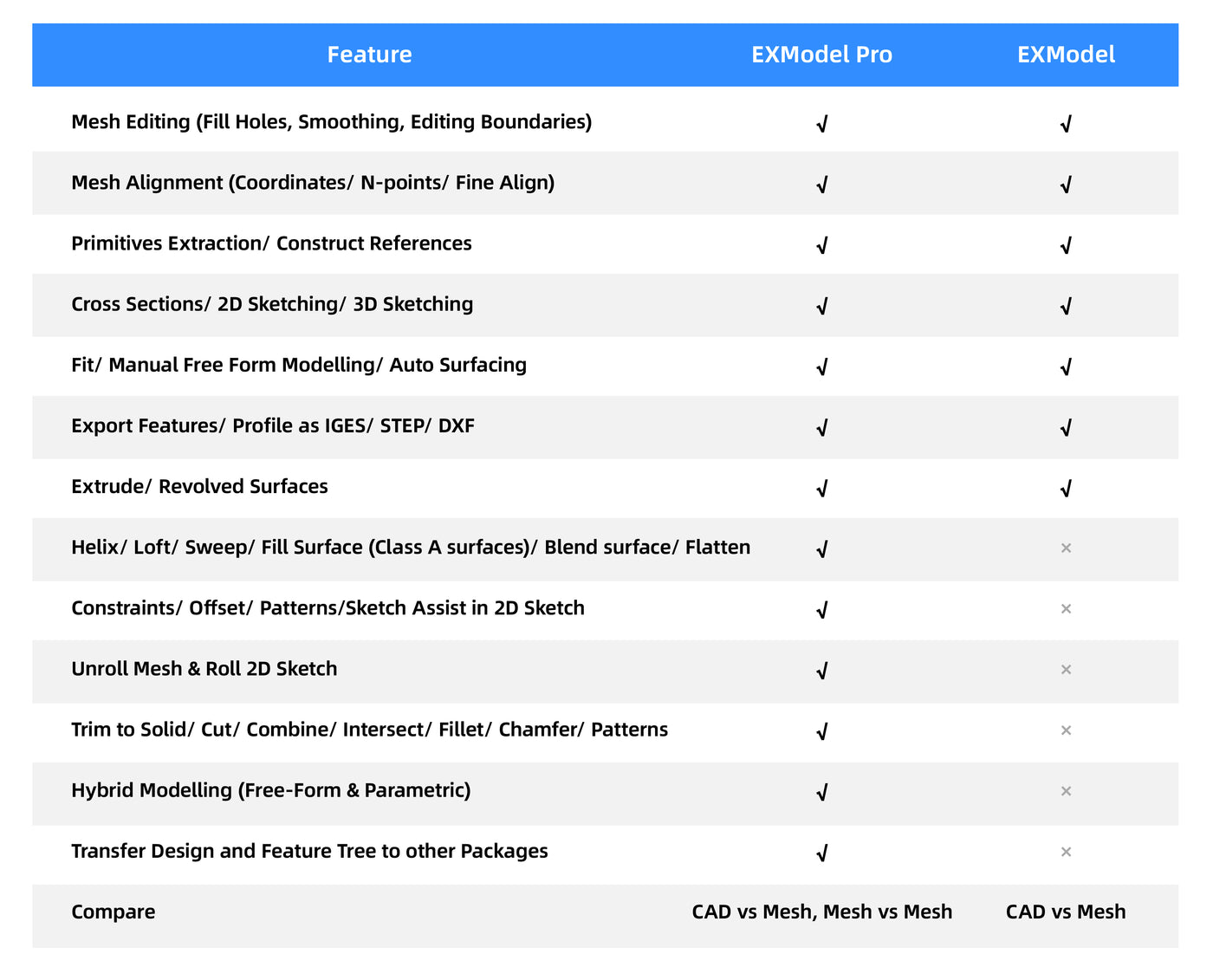Click the checkmark for Mesh Editing under EXModel Pro
This screenshot has width=1213, height=980.
pyautogui.click(x=821, y=122)
